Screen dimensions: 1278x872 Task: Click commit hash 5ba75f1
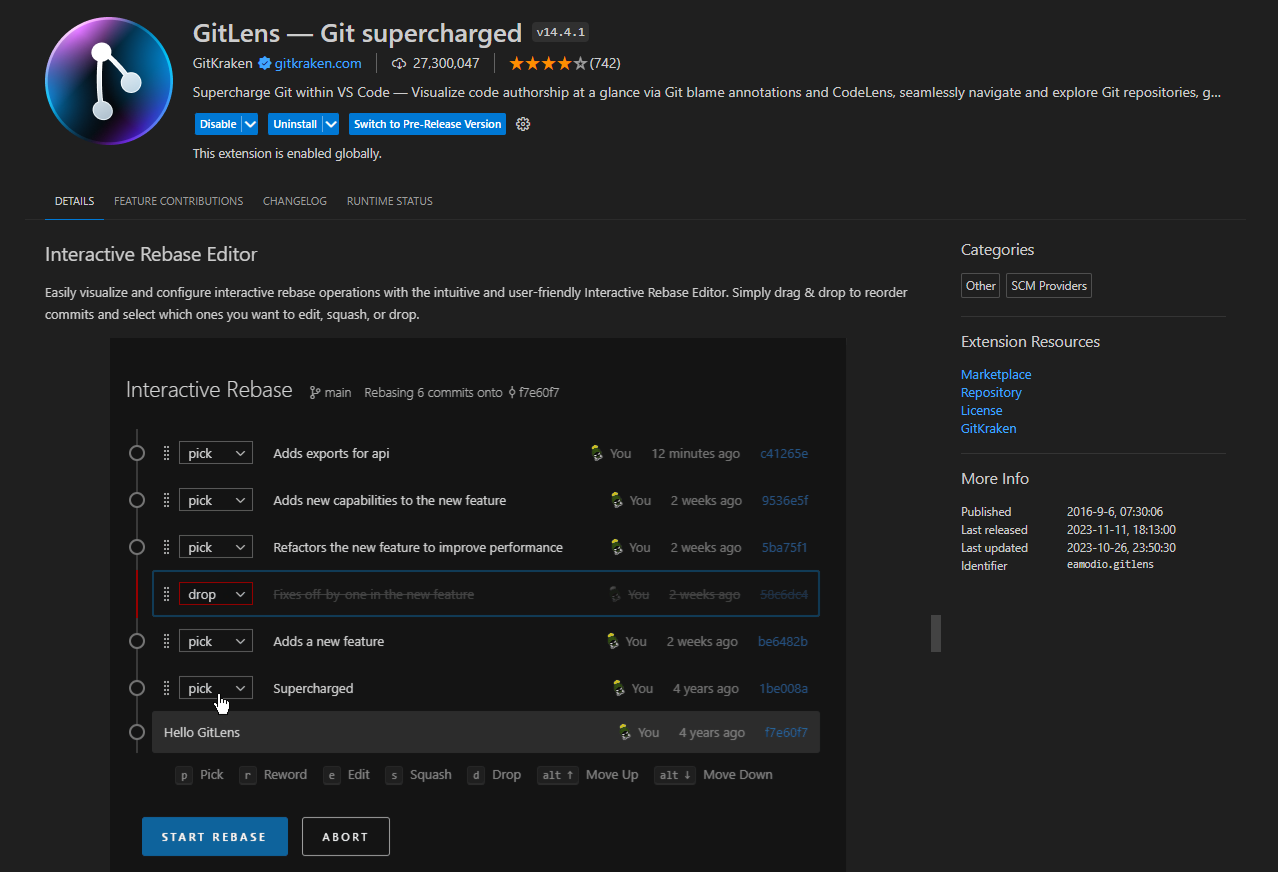pyautogui.click(x=785, y=547)
